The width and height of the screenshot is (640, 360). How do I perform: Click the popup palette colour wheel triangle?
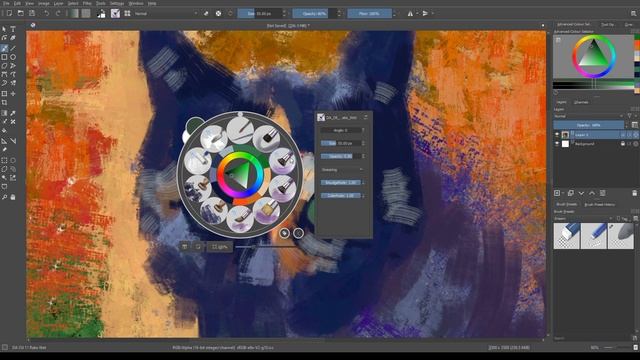point(240,174)
